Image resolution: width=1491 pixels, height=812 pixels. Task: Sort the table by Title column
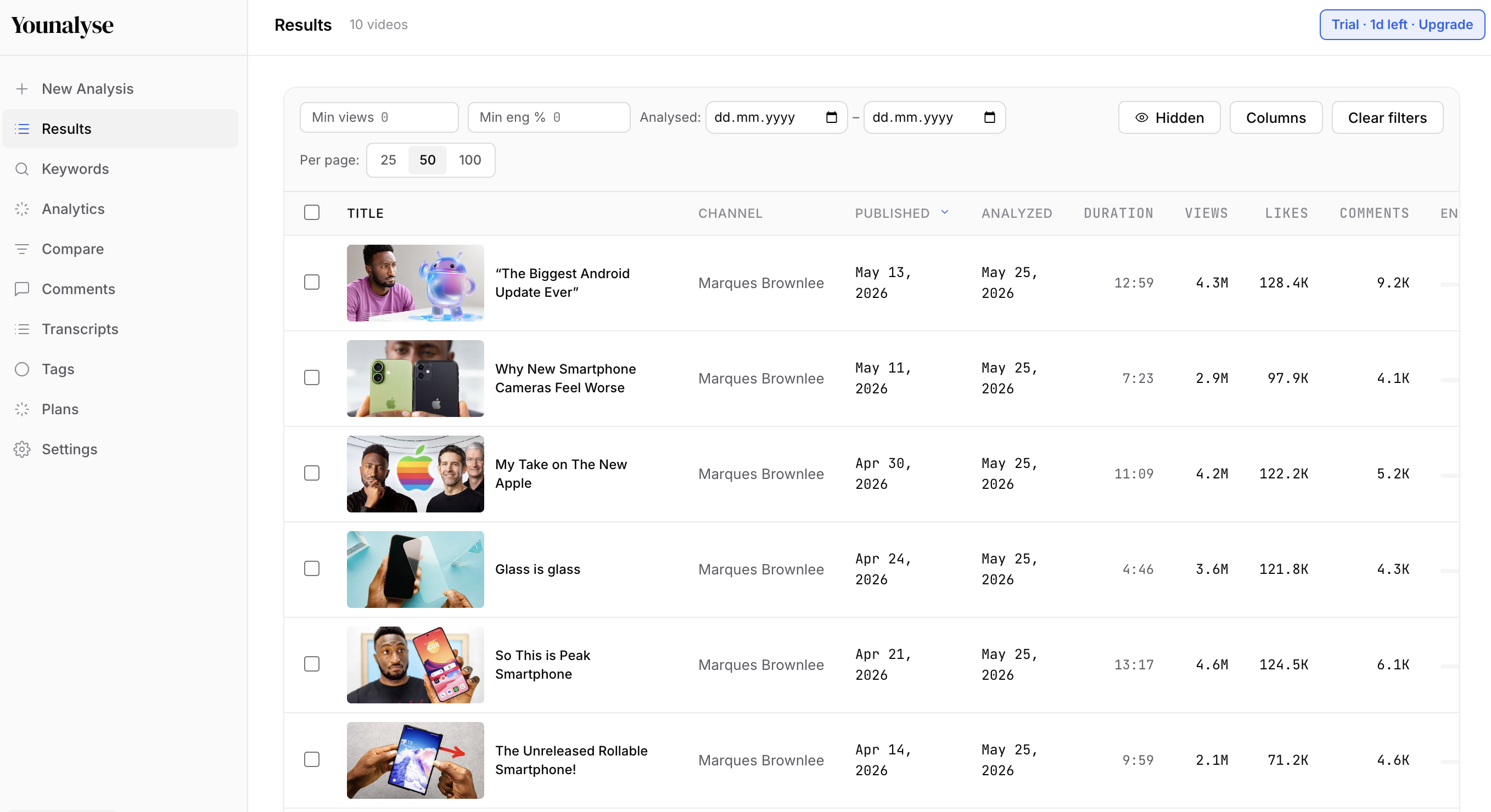tap(365, 213)
